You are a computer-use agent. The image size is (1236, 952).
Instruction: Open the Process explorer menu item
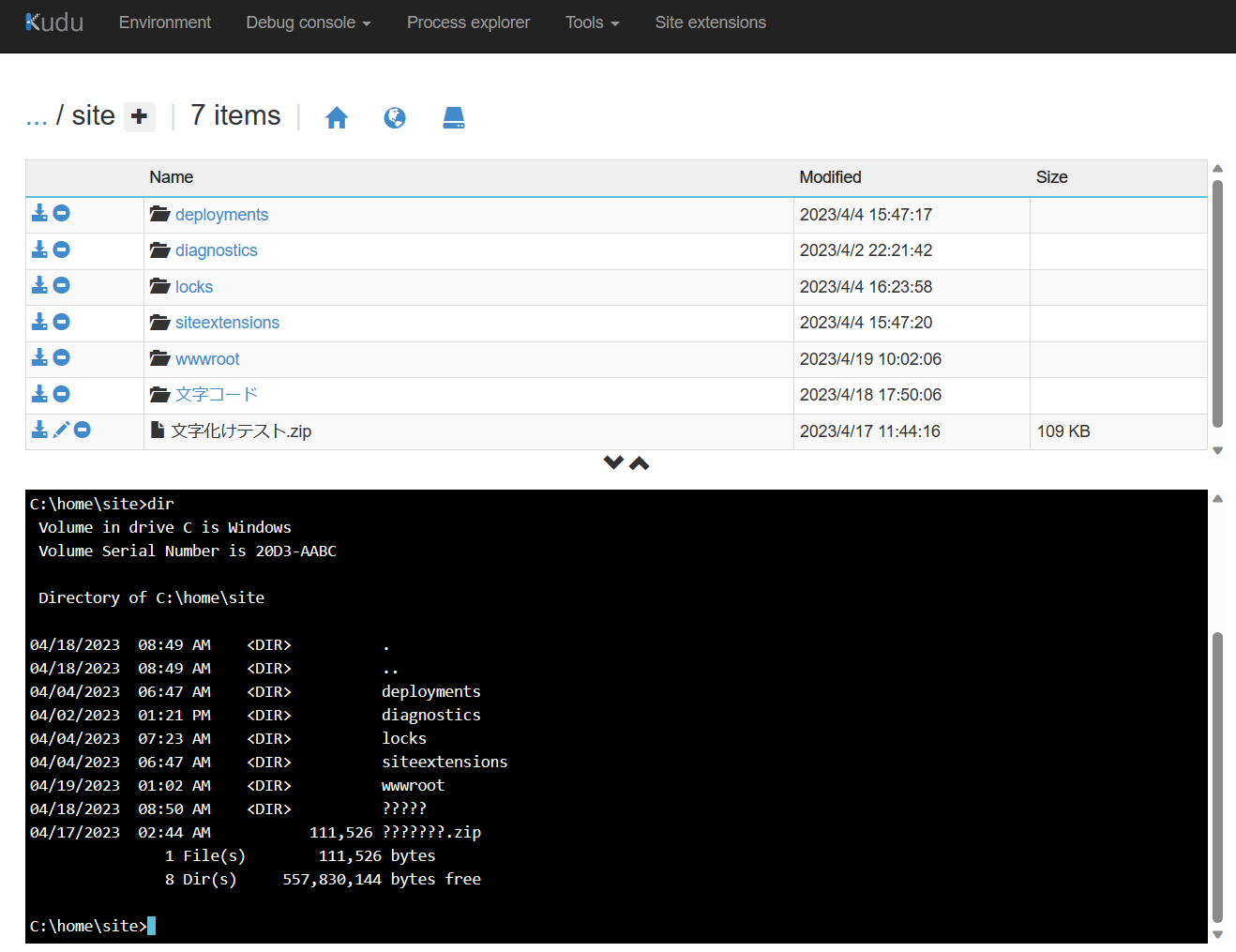click(x=468, y=22)
